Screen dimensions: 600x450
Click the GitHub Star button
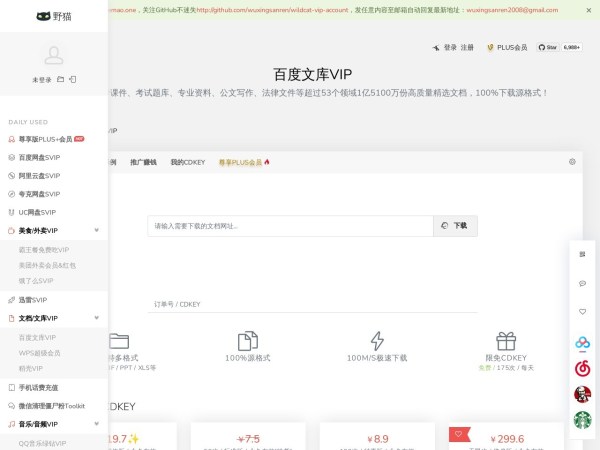(549, 47)
